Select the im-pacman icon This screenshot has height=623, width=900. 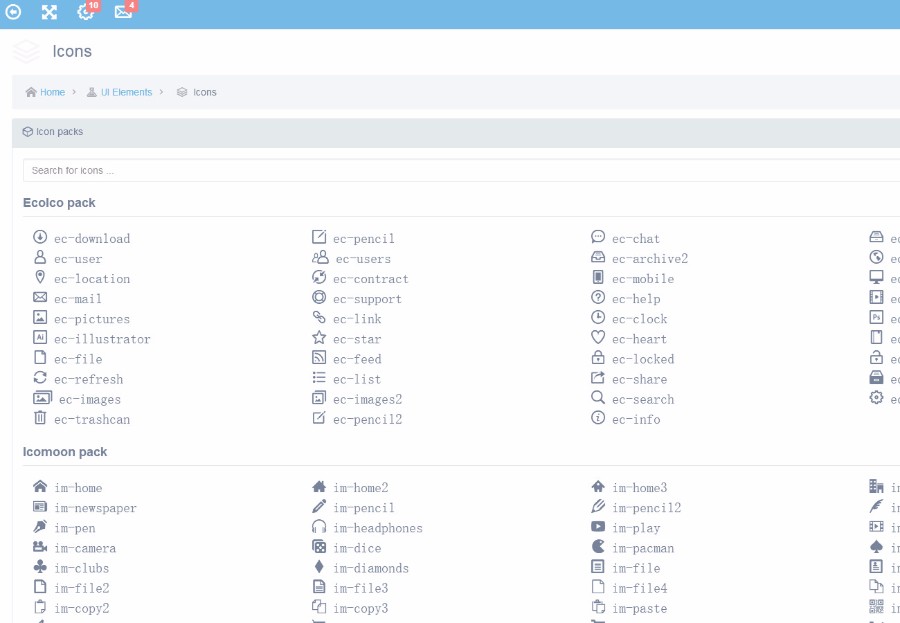(598, 547)
